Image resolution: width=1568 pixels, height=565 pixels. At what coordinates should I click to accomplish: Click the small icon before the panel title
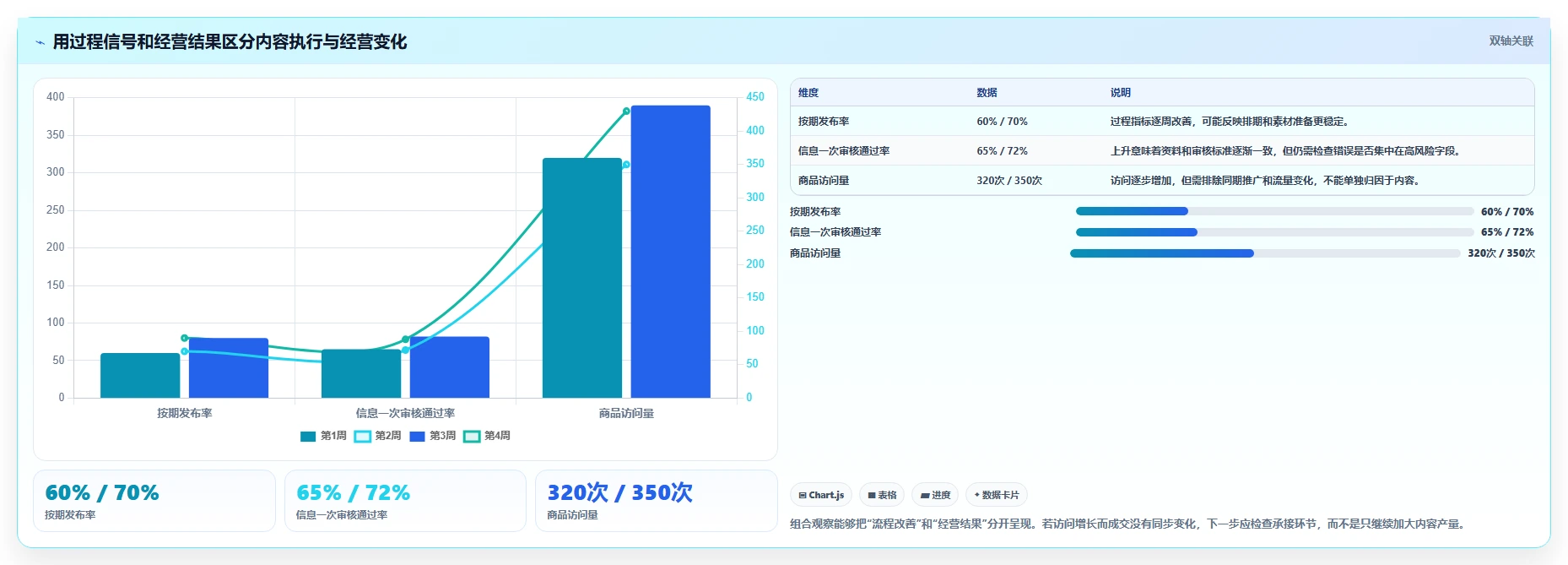pyautogui.click(x=40, y=42)
